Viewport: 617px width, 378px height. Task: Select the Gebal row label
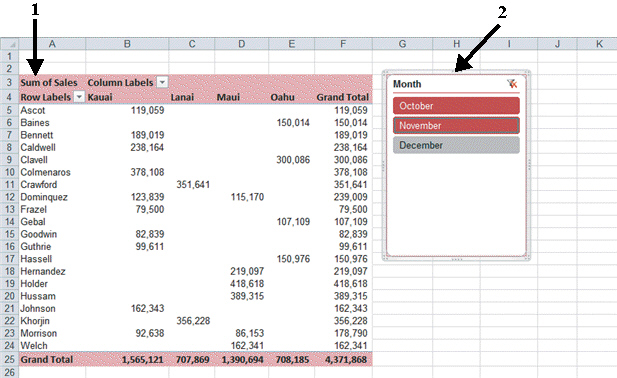[33, 221]
